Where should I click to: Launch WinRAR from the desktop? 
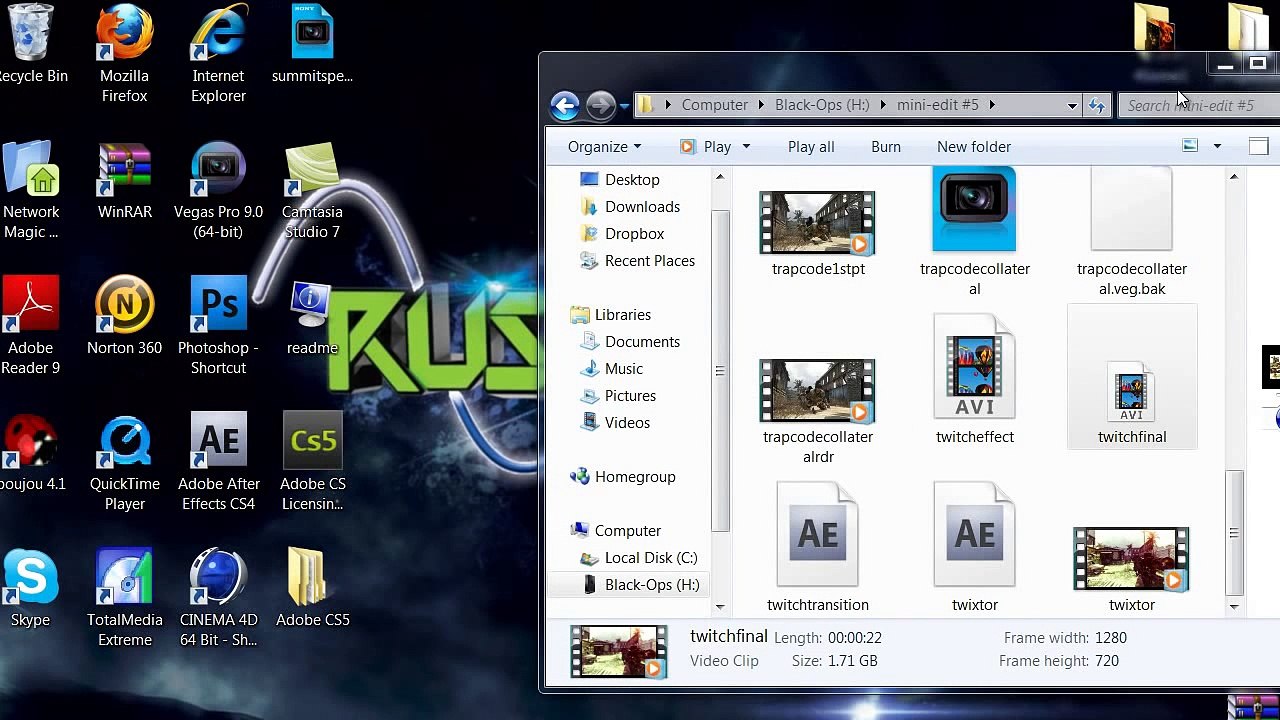[124, 180]
